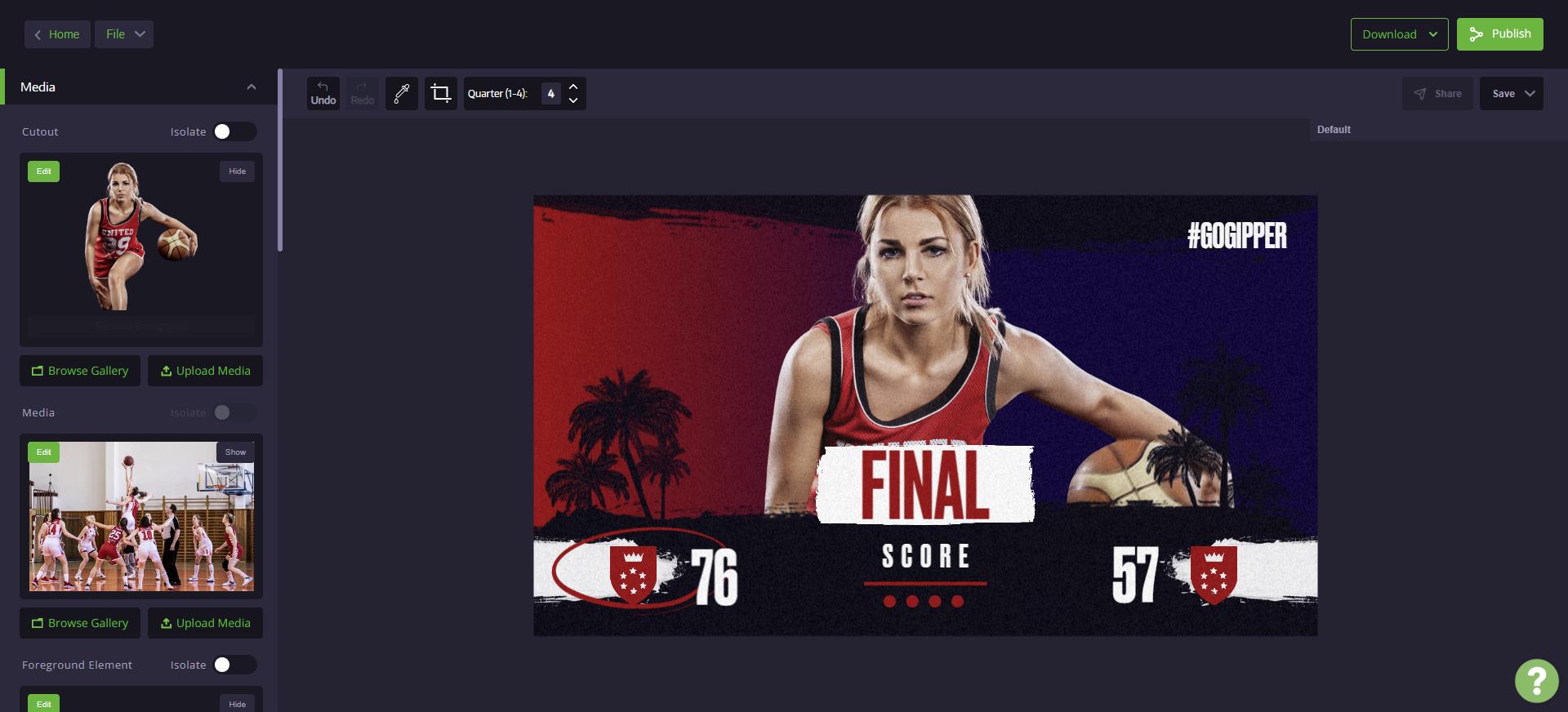Browse Gallery for the Media section
The width and height of the screenshot is (1568, 712).
(80, 623)
